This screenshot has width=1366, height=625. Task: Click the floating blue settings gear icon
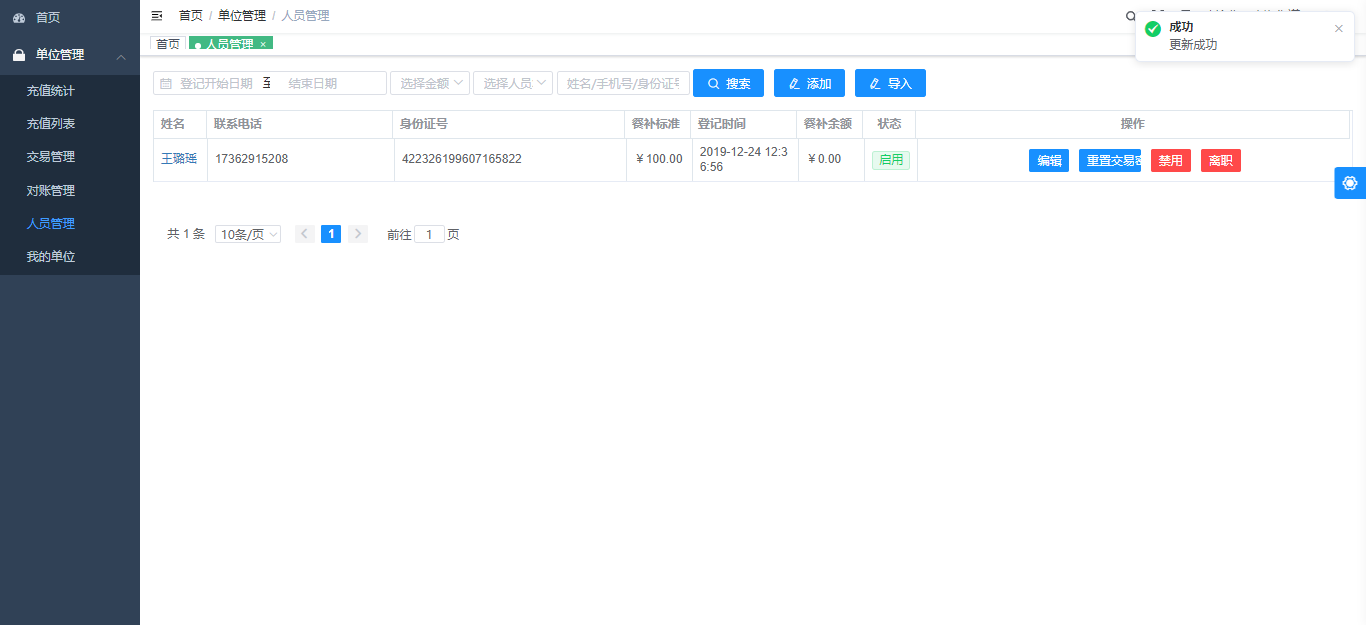pyautogui.click(x=1350, y=183)
